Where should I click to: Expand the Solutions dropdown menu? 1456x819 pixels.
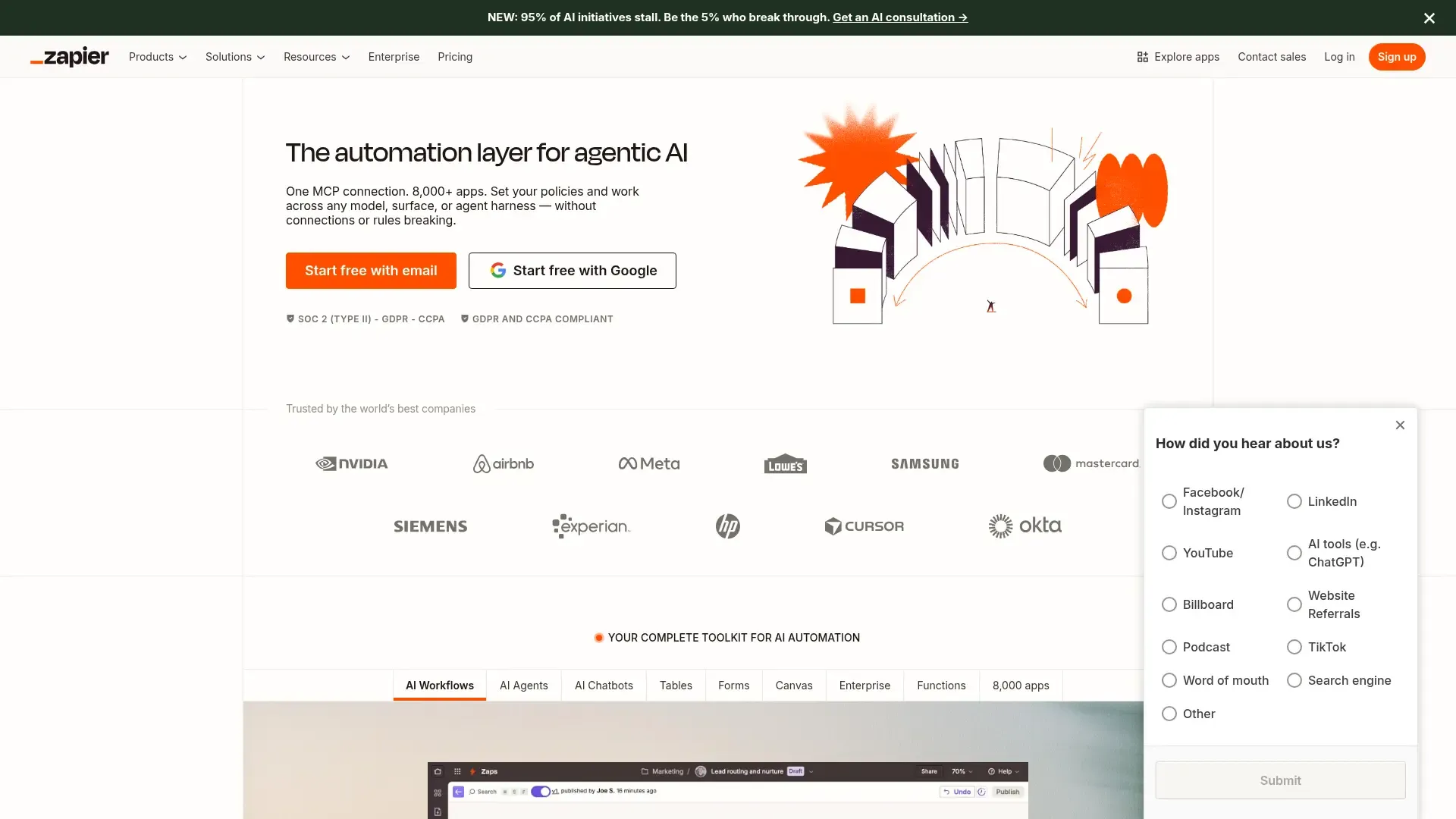tap(235, 57)
